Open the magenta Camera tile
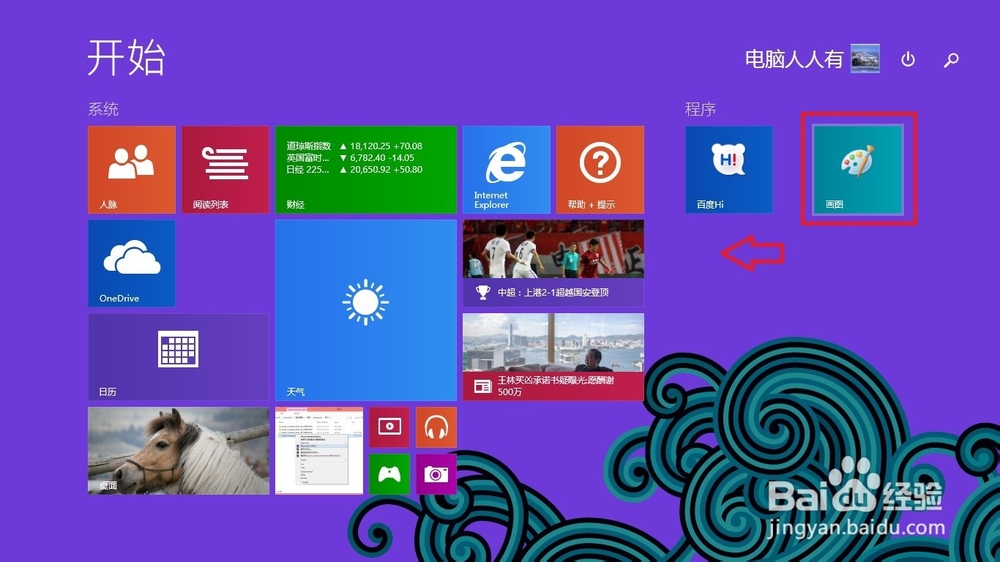This screenshot has height=562, width=1000. 436,474
